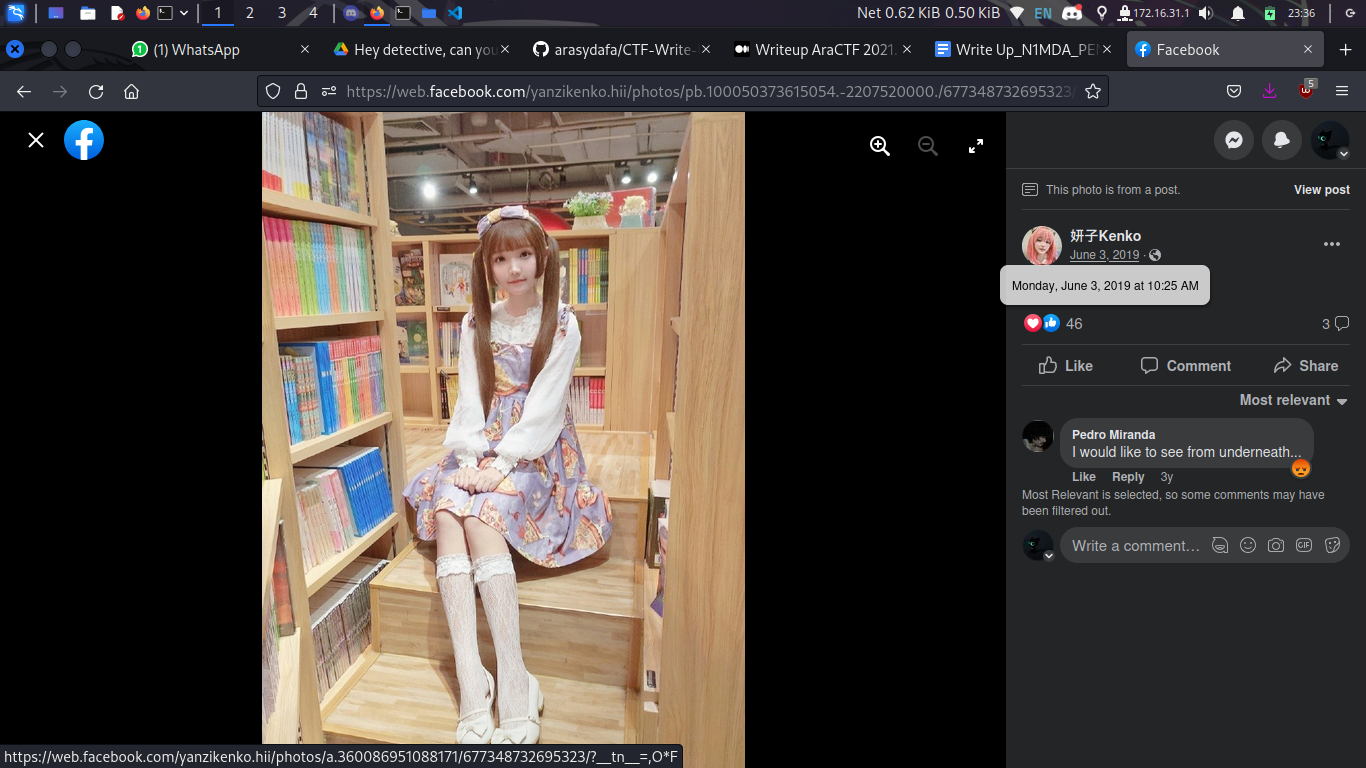Add a sticker to your comment

1332,545
